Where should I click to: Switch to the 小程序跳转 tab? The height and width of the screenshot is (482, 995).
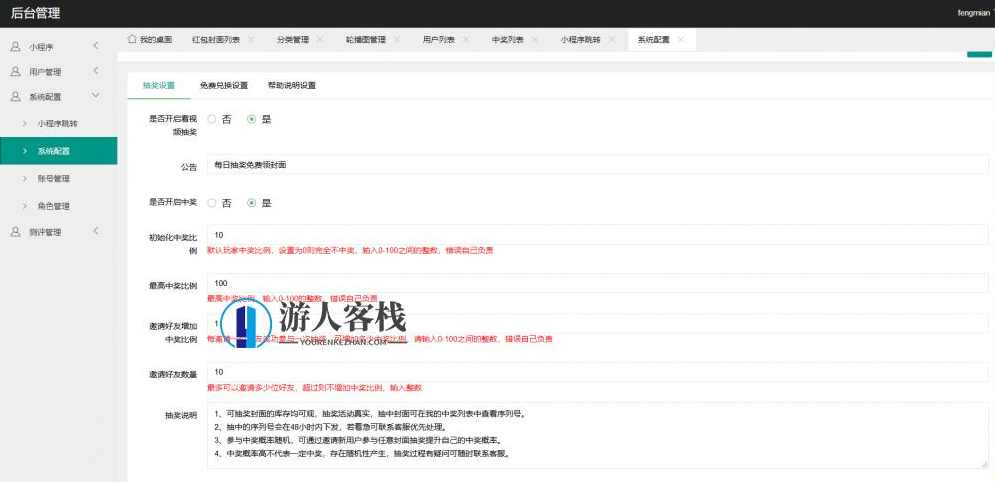(x=580, y=39)
